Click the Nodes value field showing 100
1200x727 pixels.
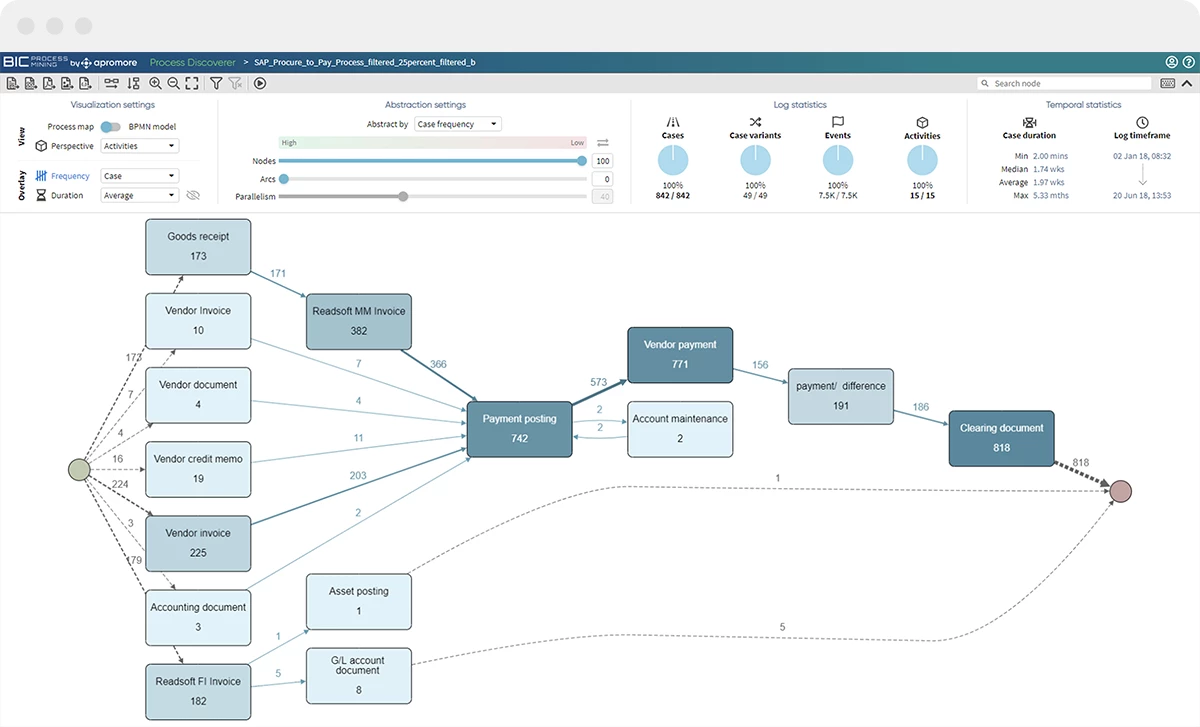pyautogui.click(x=602, y=160)
